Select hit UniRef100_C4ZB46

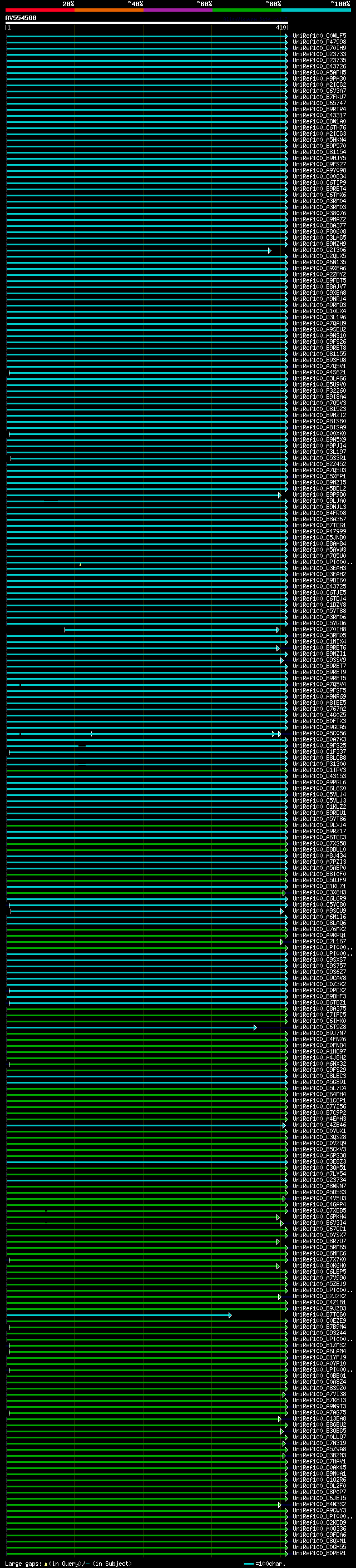click(x=319, y=1125)
